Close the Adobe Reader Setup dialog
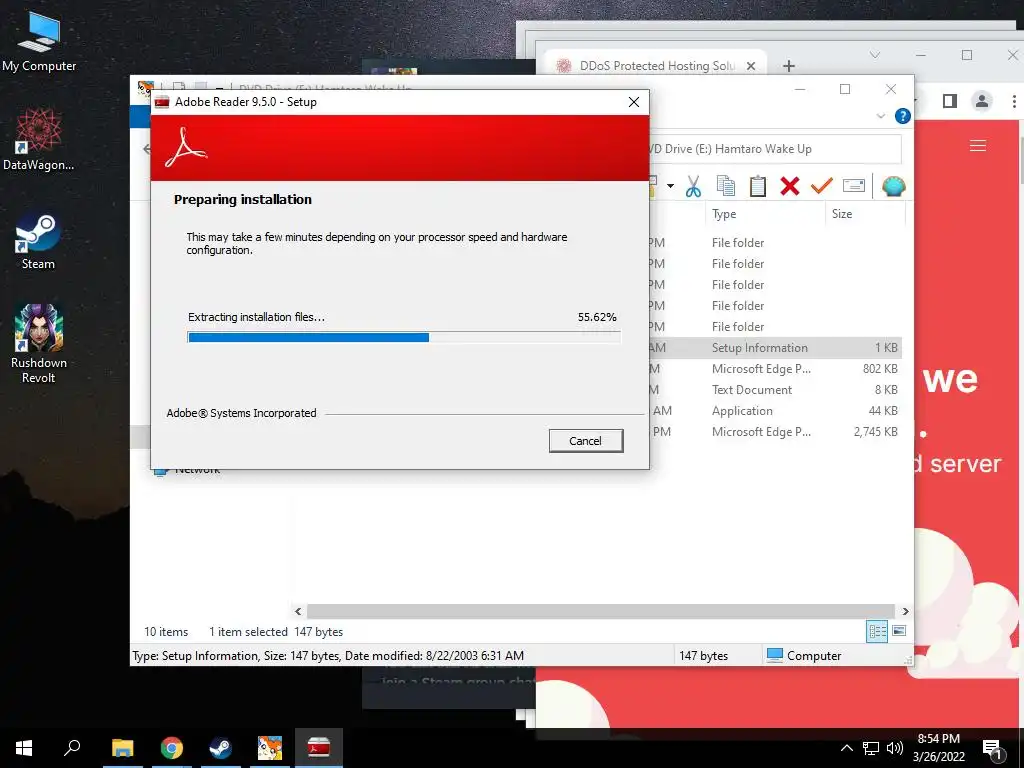Image resolution: width=1024 pixels, height=768 pixels. click(633, 102)
